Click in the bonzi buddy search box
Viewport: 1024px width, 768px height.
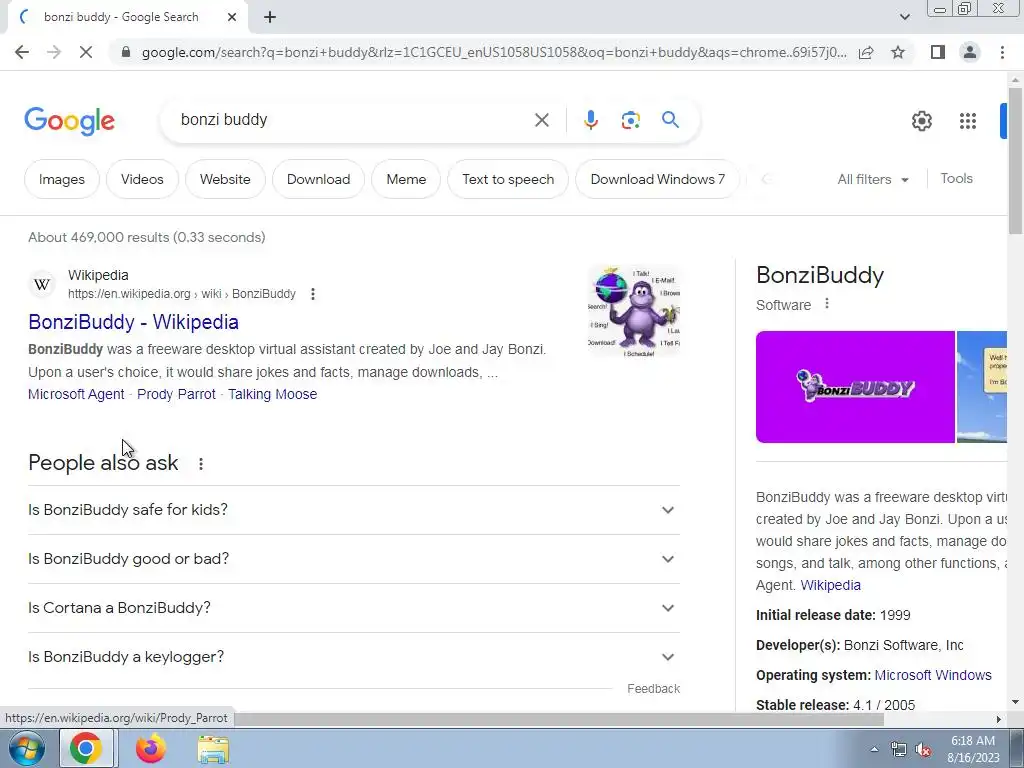click(353, 120)
